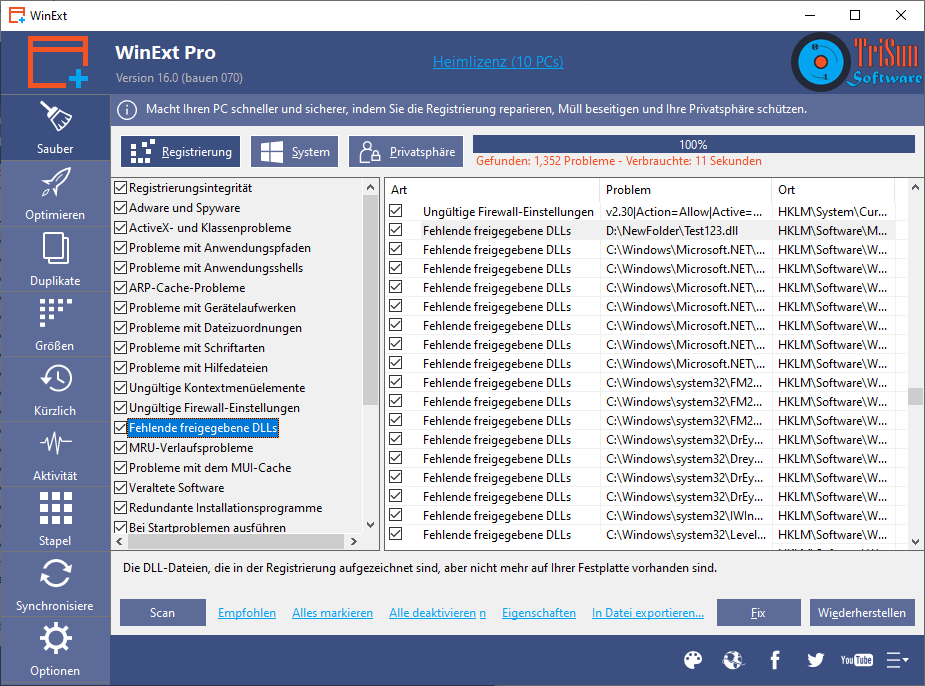Select MRU-Verlaufsprobleme in category list
Image resolution: width=925 pixels, height=686 pixels.
(191, 448)
